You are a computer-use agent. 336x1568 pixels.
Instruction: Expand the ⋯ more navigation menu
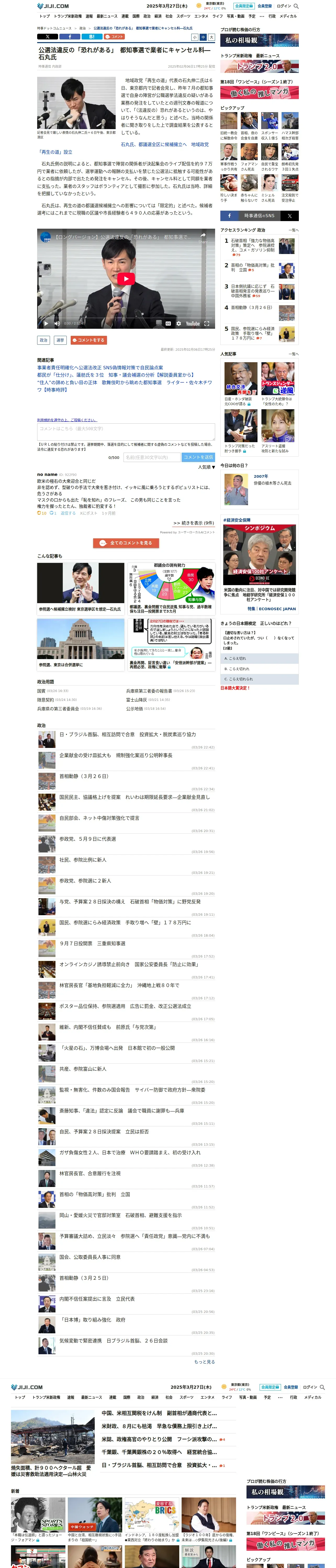tap(262, 16)
